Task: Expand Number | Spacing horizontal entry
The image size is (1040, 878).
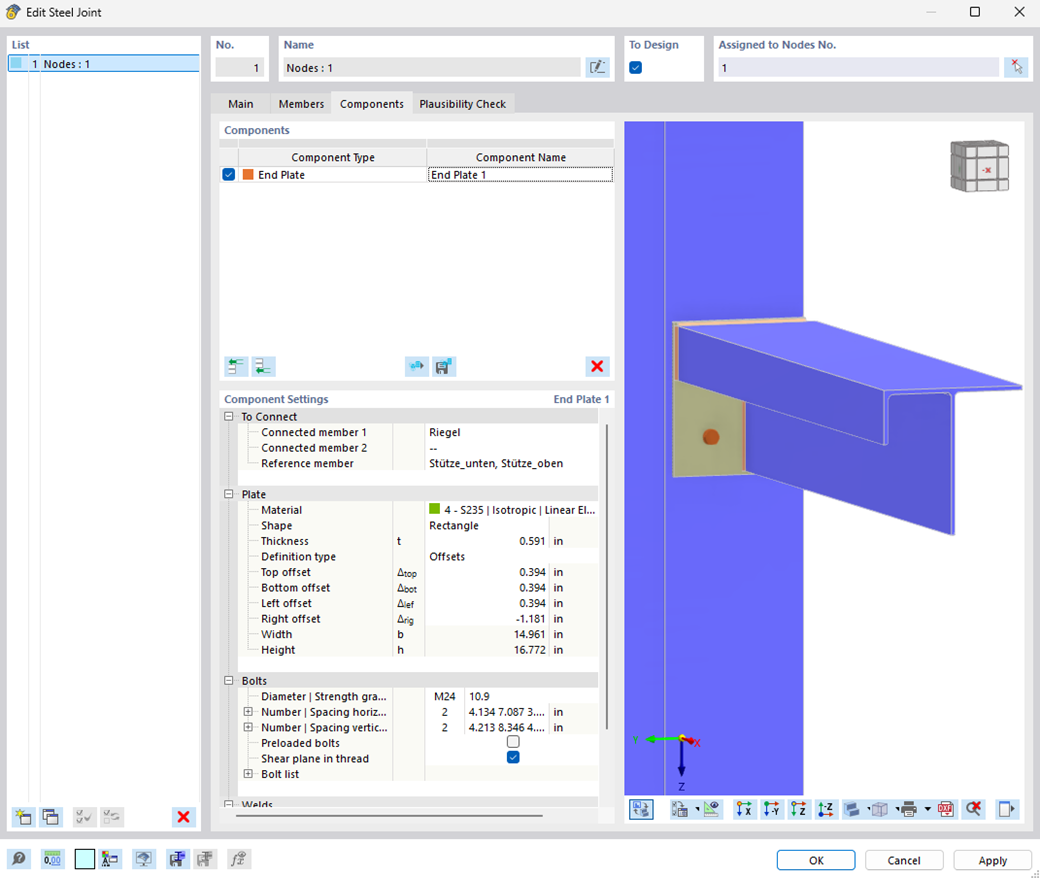Action: coord(247,711)
